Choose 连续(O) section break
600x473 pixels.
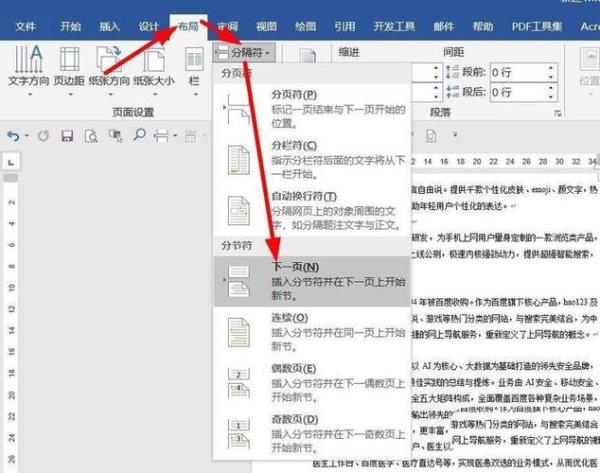click(x=312, y=332)
